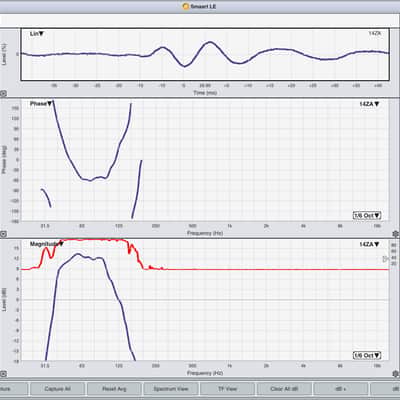
Task: Click the Capture All button
Action: click(57, 389)
